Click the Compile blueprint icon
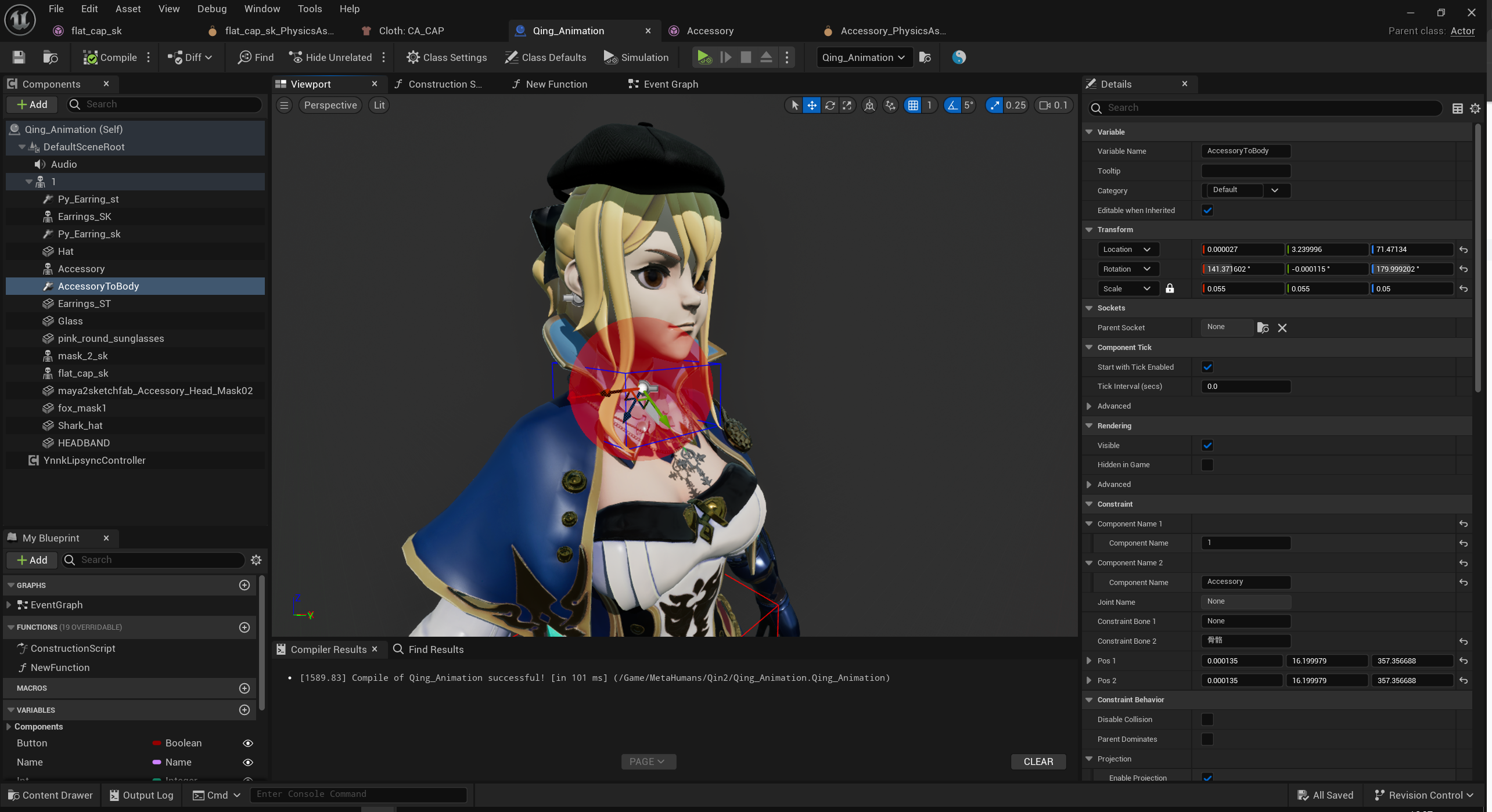The height and width of the screenshot is (812, 1492). (x=91, y=57)
